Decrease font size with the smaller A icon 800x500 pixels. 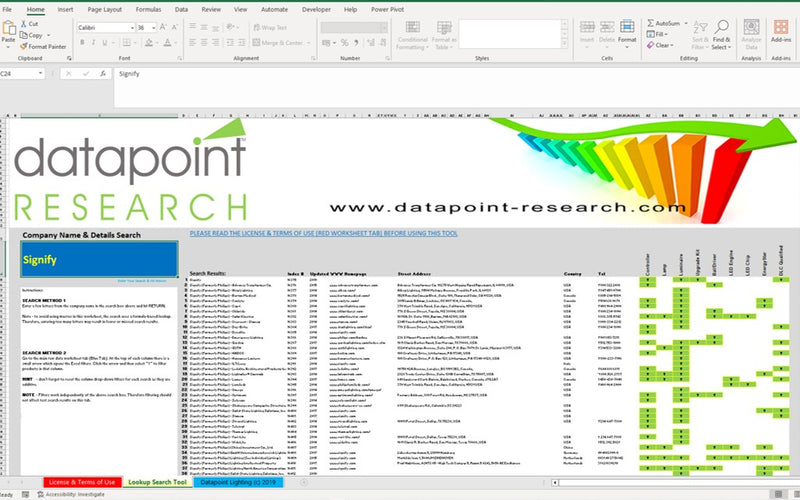pyautogui.click(x=174, y=27)
